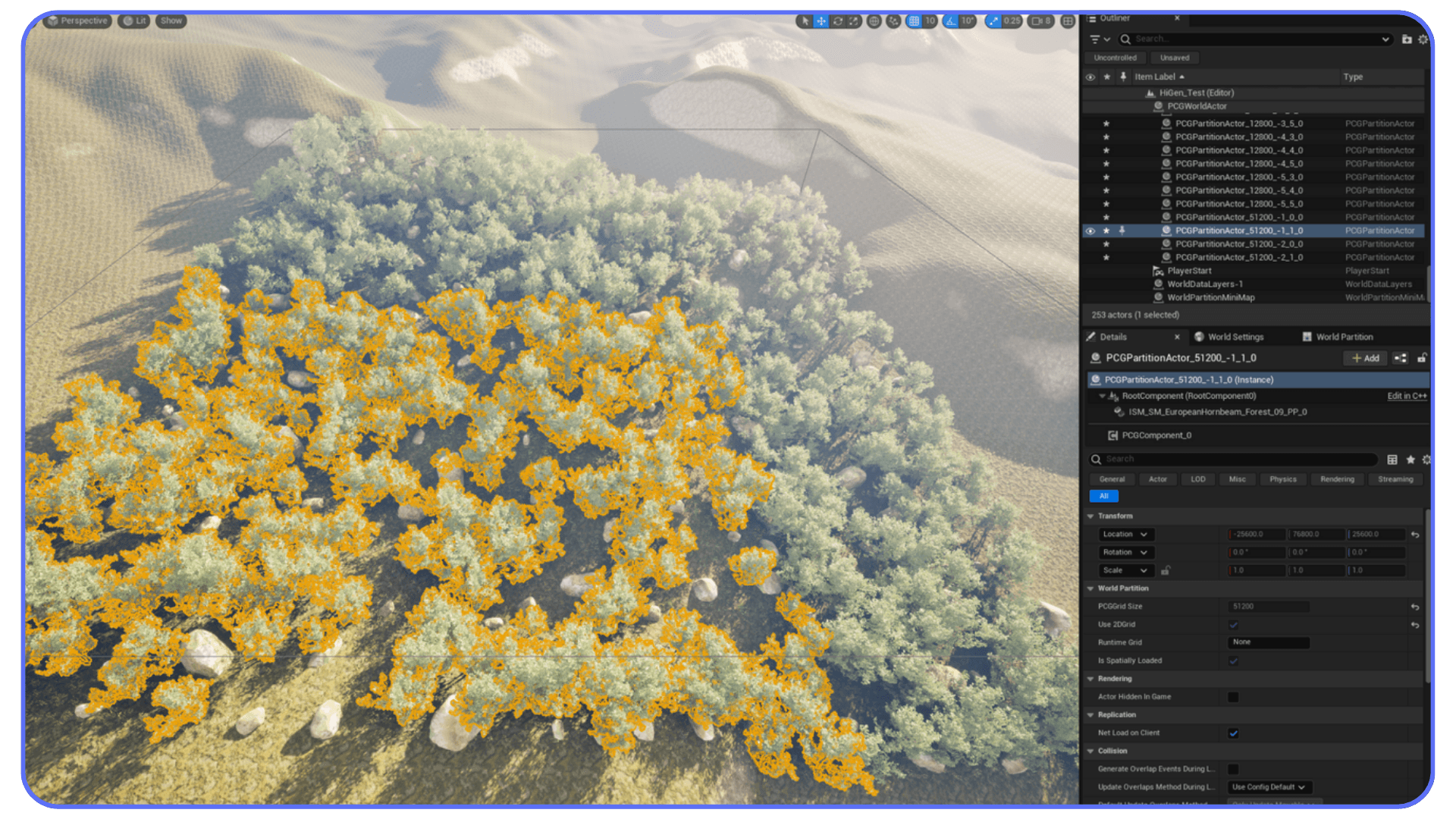Toggle grid snapping icon

[914, 21]
